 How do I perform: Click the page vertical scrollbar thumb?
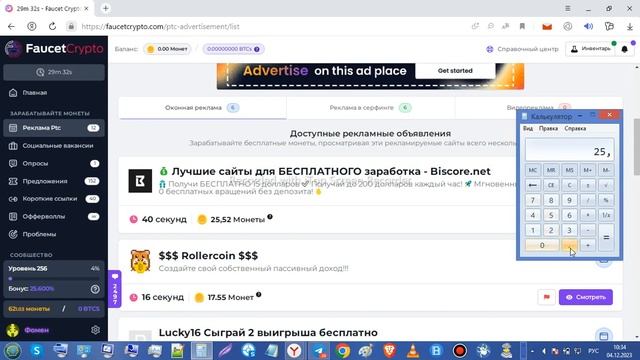(x=636, y=147)
